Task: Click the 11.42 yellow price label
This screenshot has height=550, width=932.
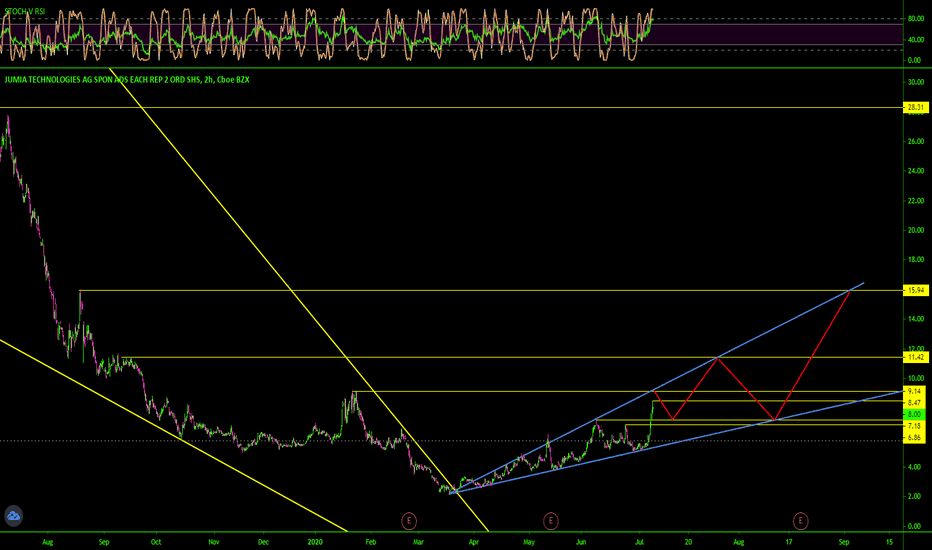Action: pyautogui.click(x=915, y=357)
